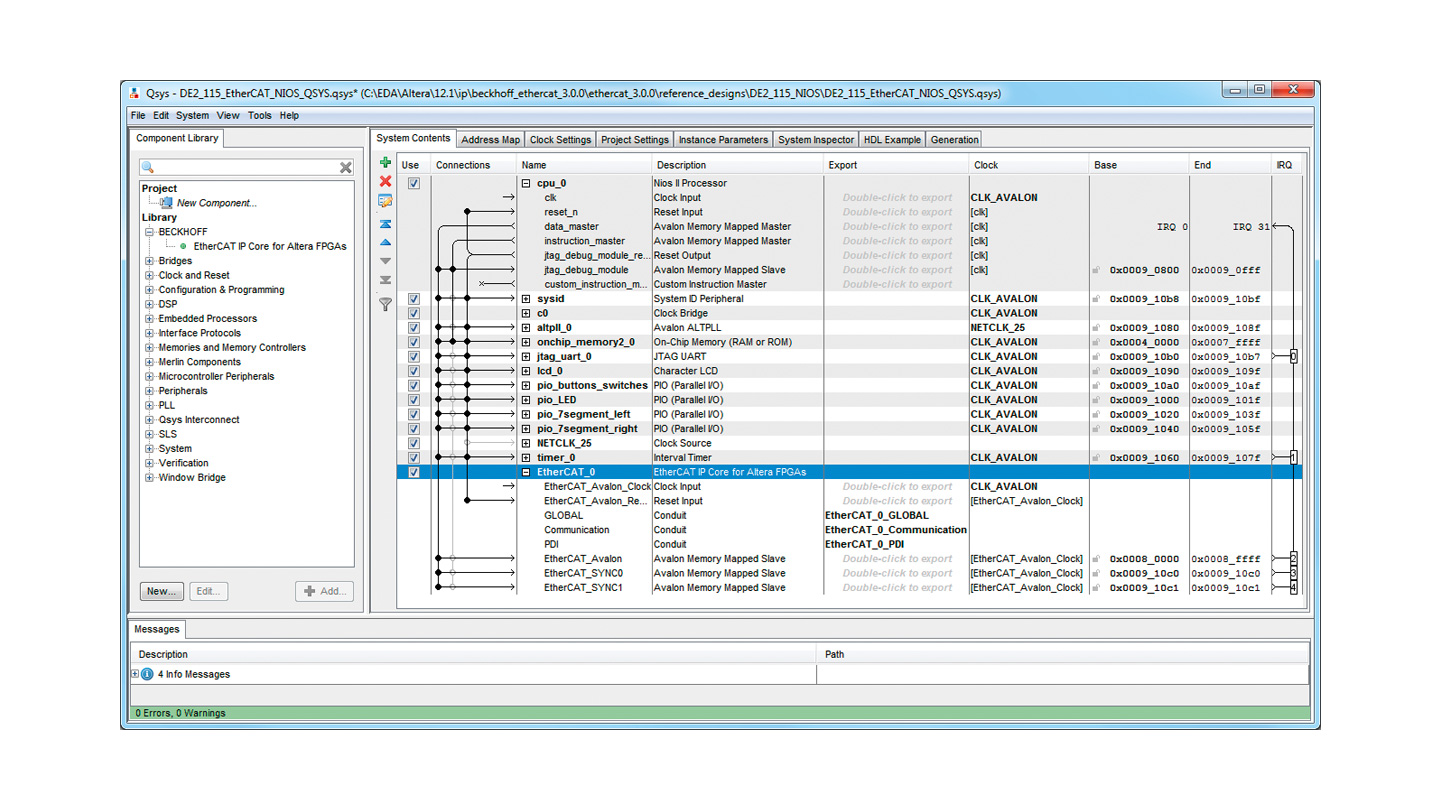
Task: Switch to the Address Map tab
Action: (x=490, y=140)
